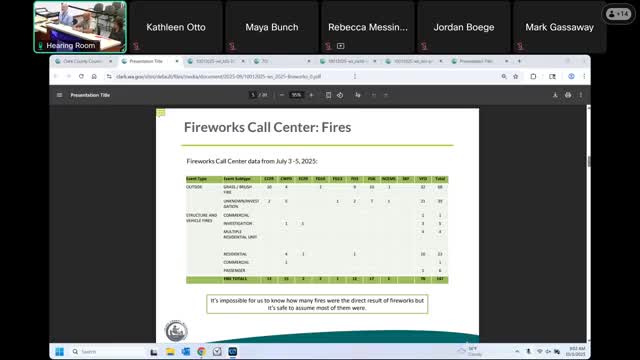Show the +14 additional participants
640x360 pixels.
pos(618,14)
